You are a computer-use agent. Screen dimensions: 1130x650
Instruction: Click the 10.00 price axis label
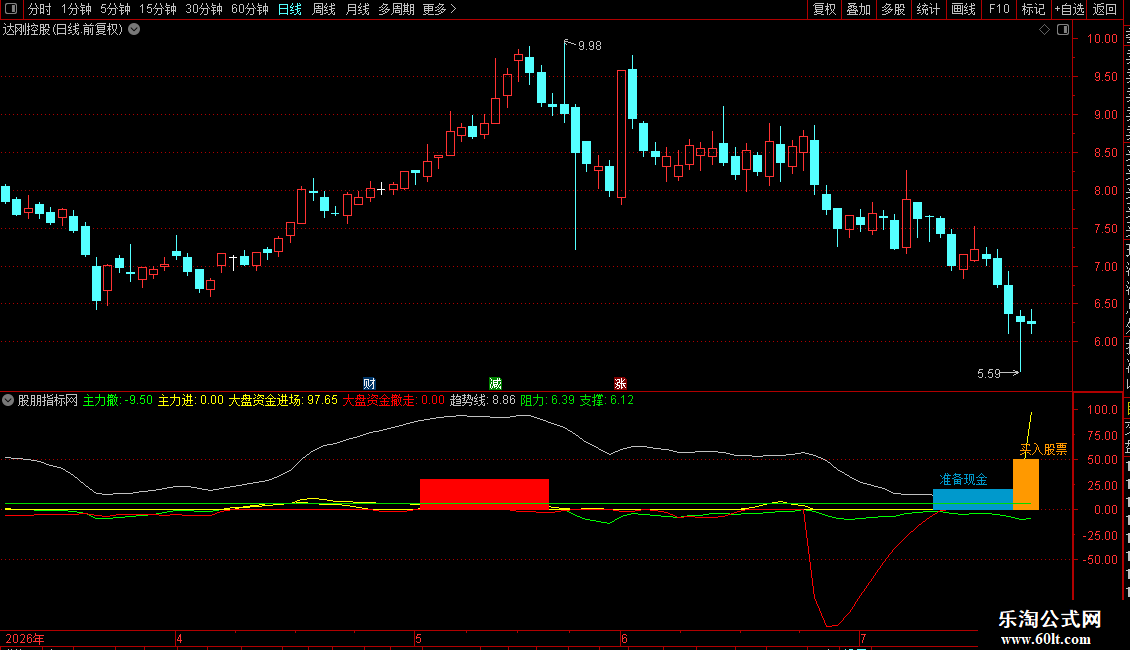click(1102, 39)
